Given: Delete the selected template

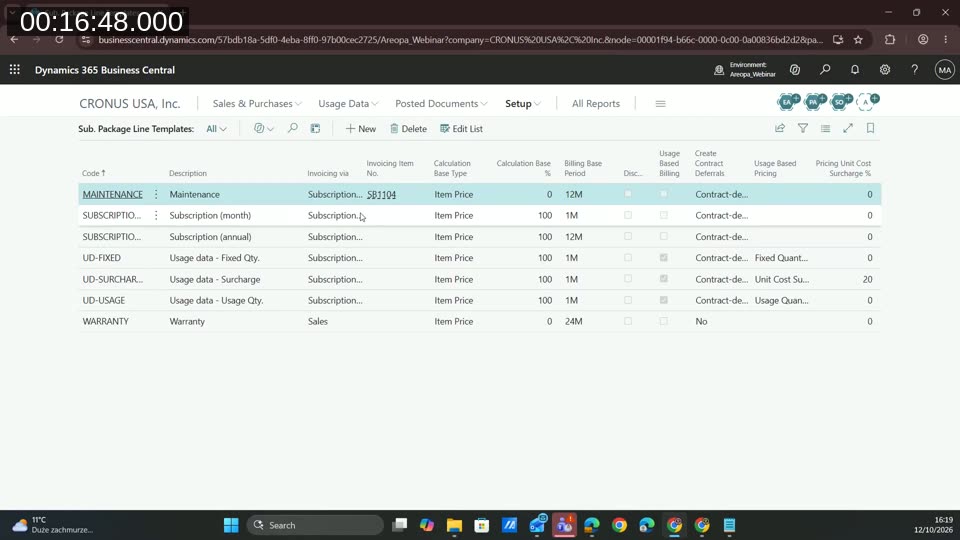Looking at the screenshot, I should (408, 129).
